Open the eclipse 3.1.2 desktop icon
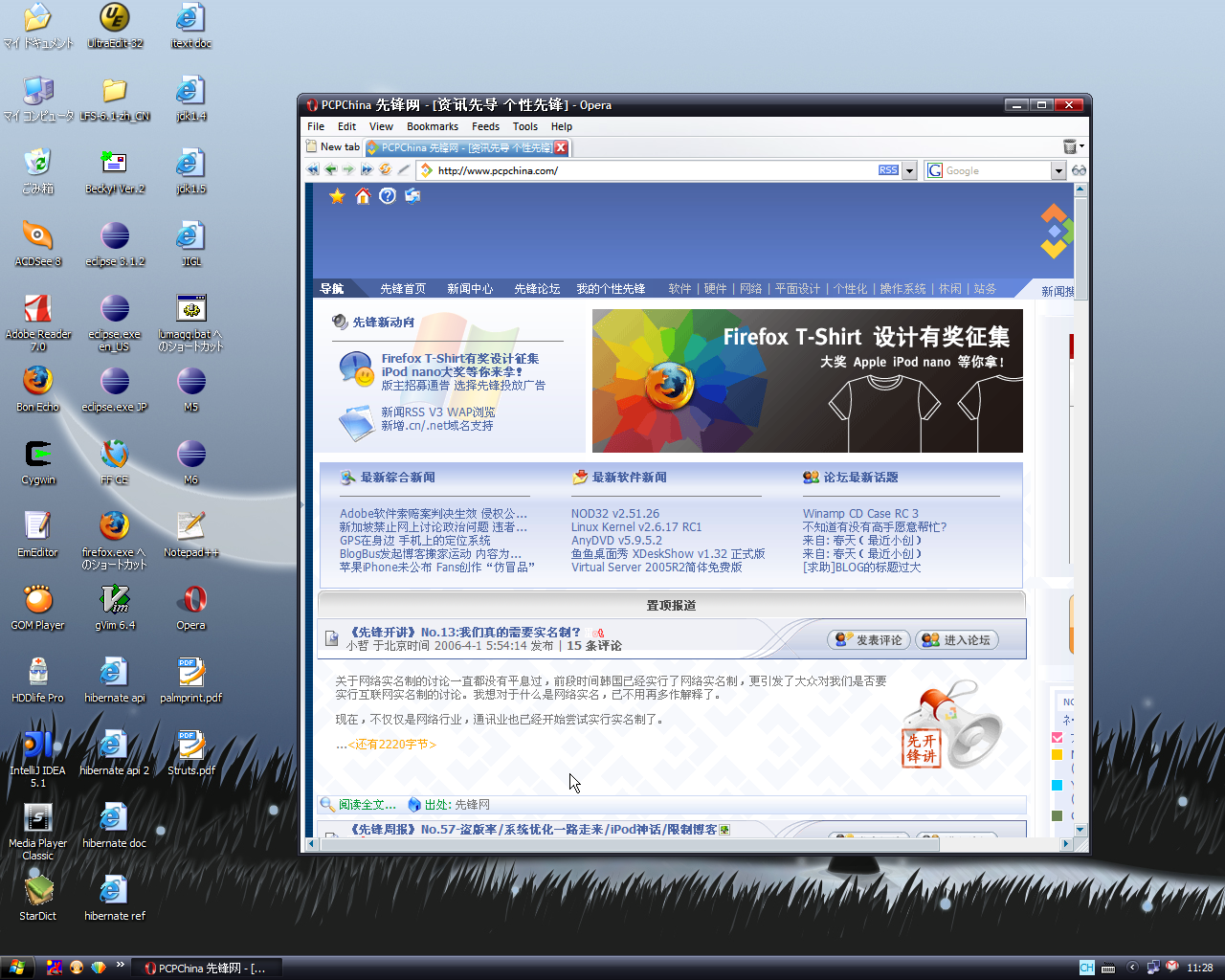The image size is (1225, 980). (x=115, y=244)
